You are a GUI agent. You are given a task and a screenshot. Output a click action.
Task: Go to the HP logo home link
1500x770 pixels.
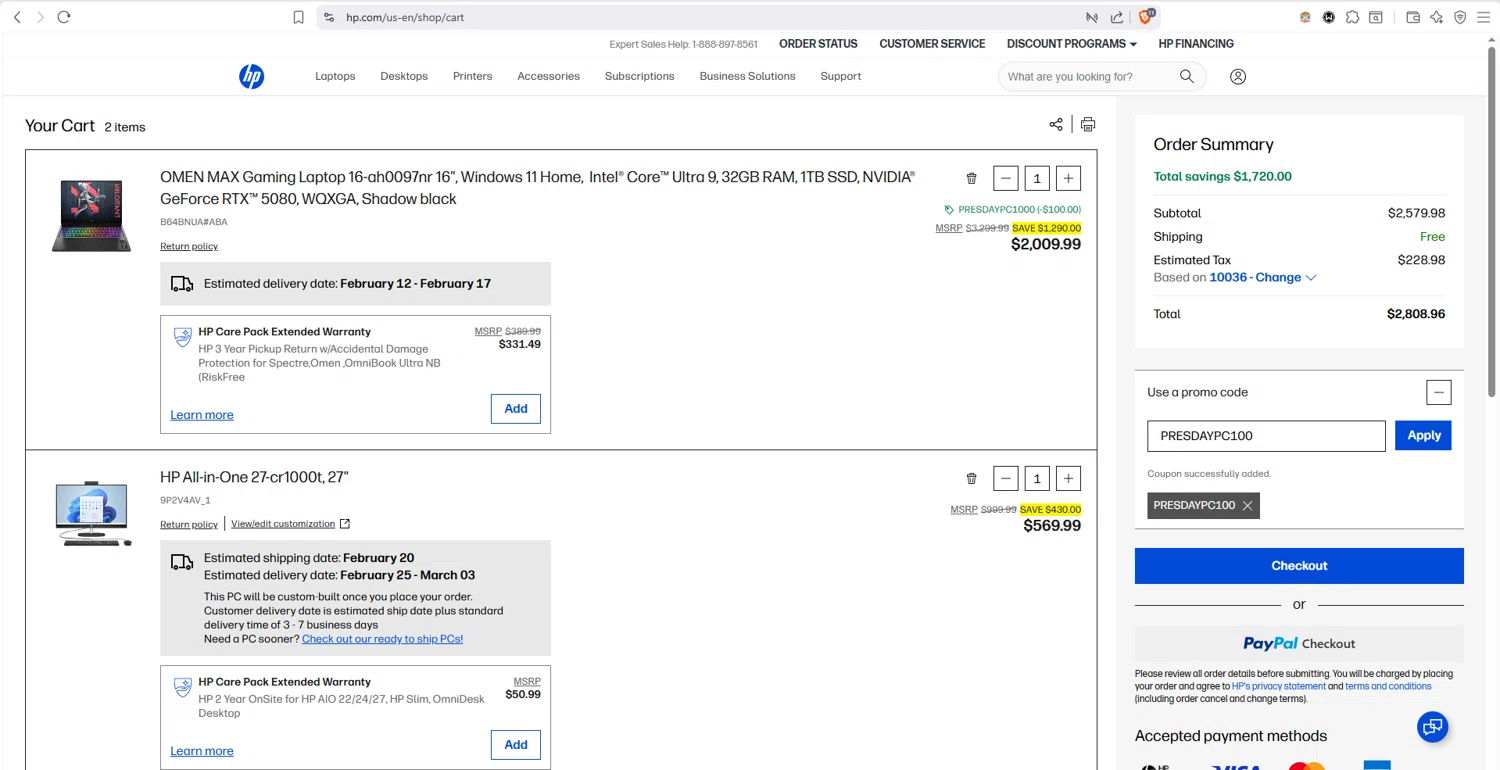click(x=252, y=76)
